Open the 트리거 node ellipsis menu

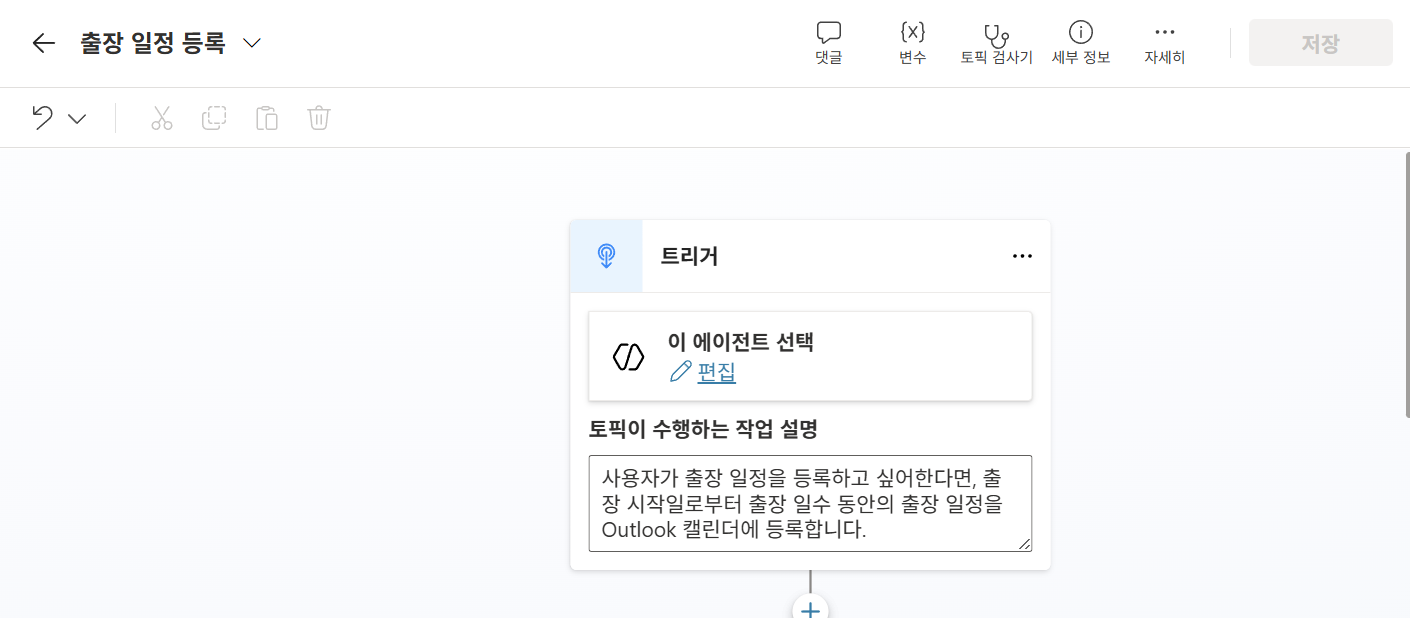pyautogui.click(x=1021, y=256)
